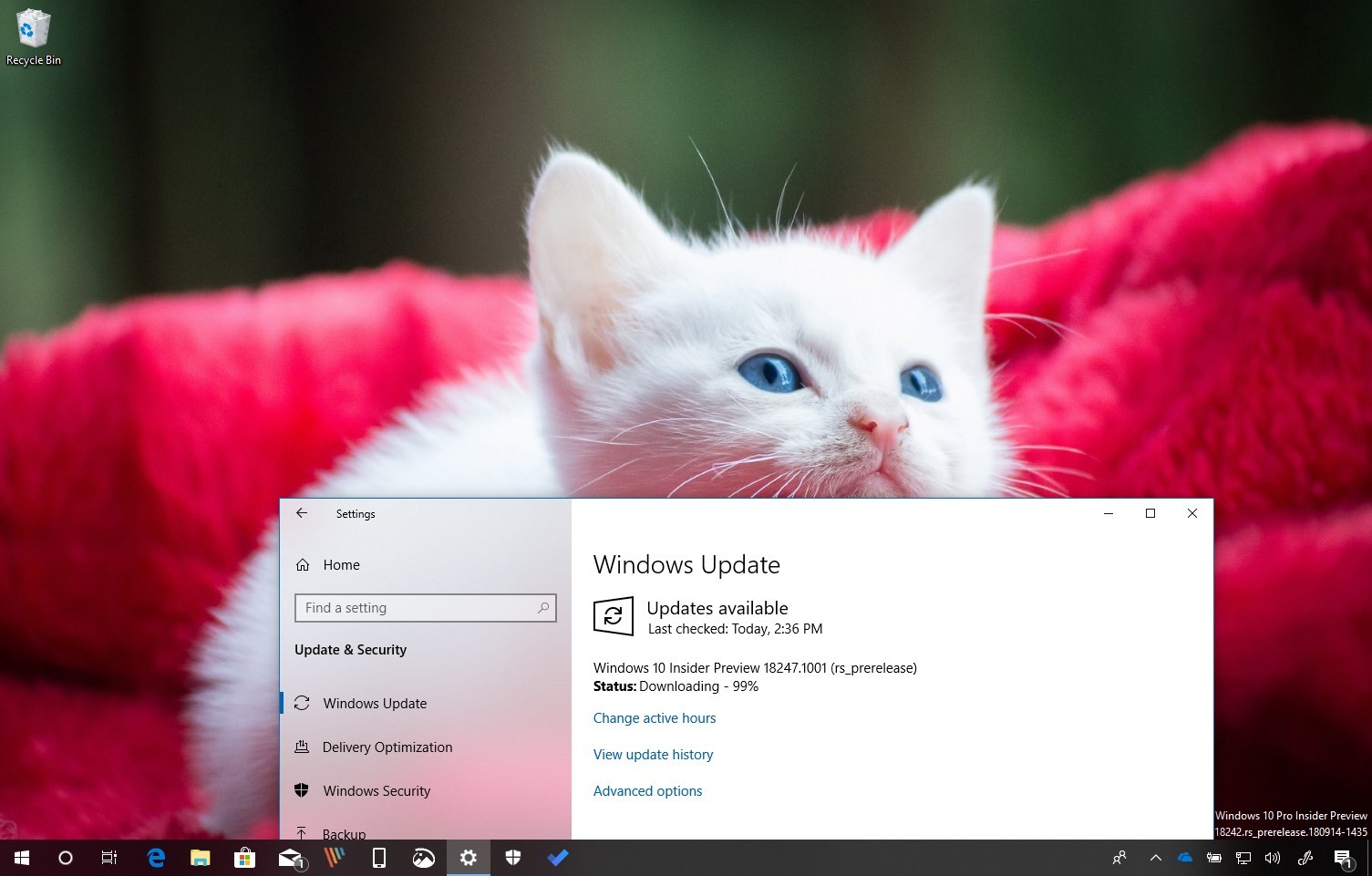This screenshot has width=1372, height=876.
Task: Open the Microsoft Store
Action: pyautogui.click(x=244, y=857)
